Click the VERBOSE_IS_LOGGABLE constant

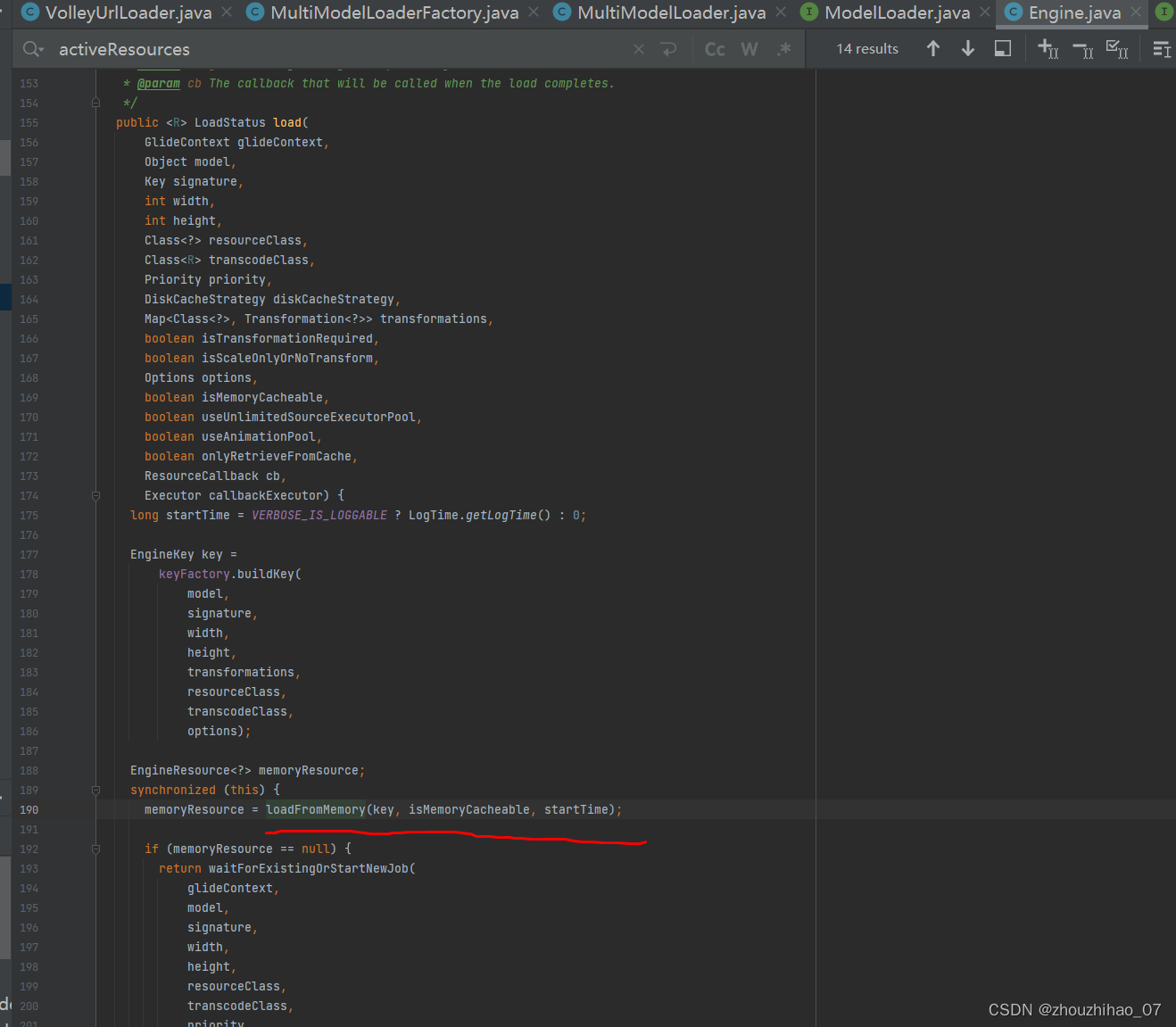click(x=319, y=515)
